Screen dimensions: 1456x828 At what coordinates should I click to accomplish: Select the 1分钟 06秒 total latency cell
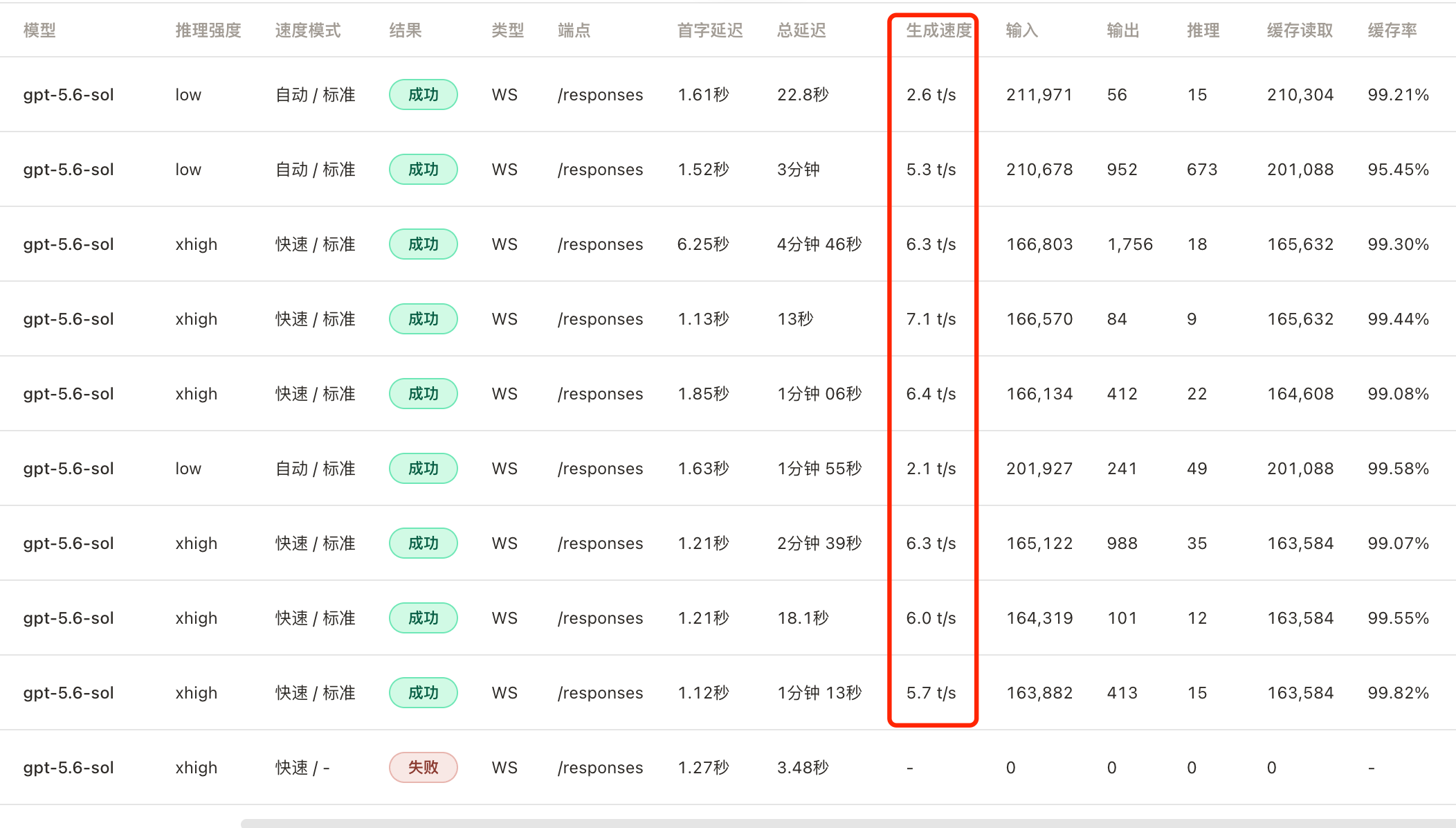(819, 394)
